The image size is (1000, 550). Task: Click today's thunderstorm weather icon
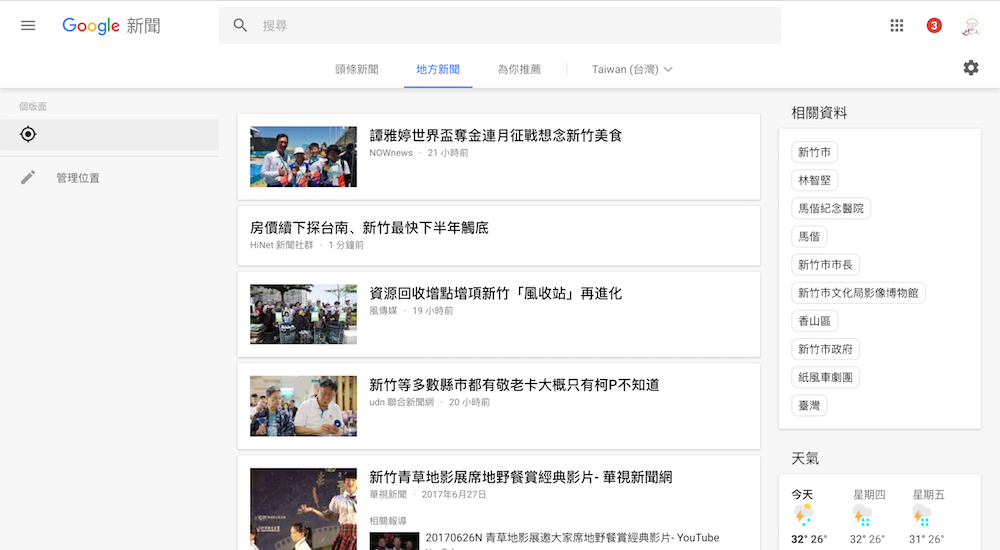pyautogui.click(x=803, y=515)
